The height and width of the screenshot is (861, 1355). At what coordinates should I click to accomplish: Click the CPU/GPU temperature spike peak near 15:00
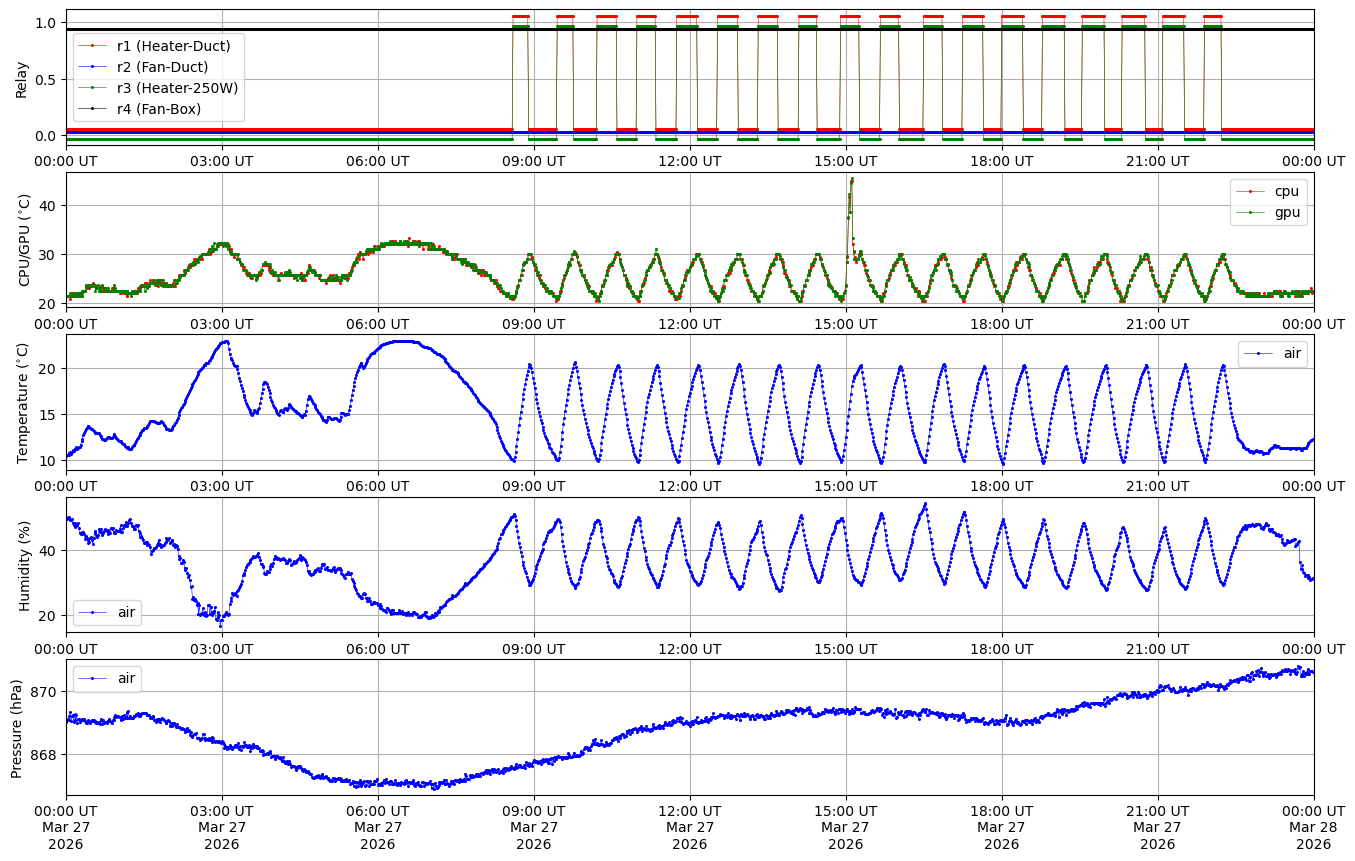852,180
